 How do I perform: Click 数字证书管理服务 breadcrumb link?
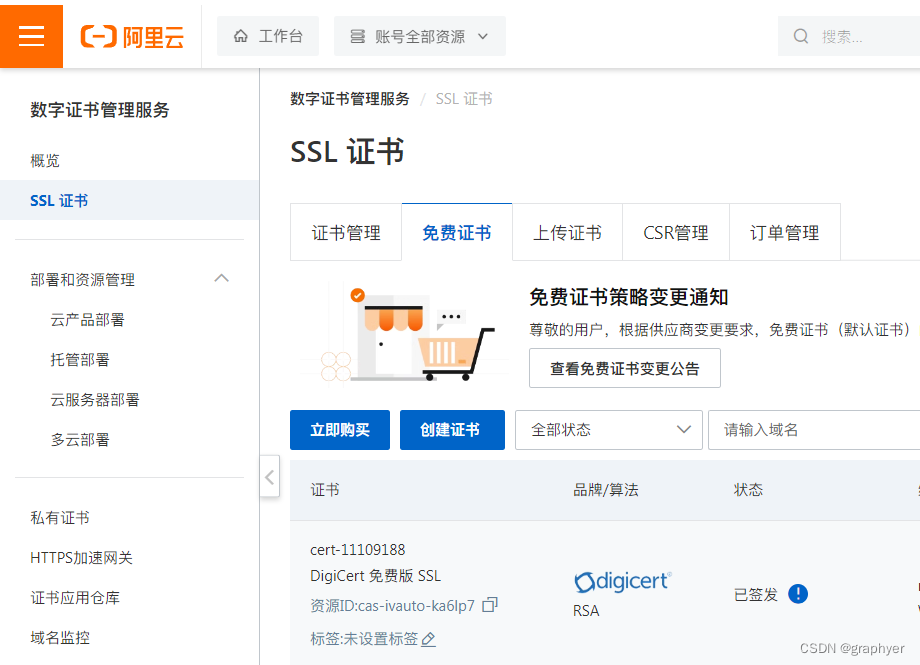(x=350, y=99)
